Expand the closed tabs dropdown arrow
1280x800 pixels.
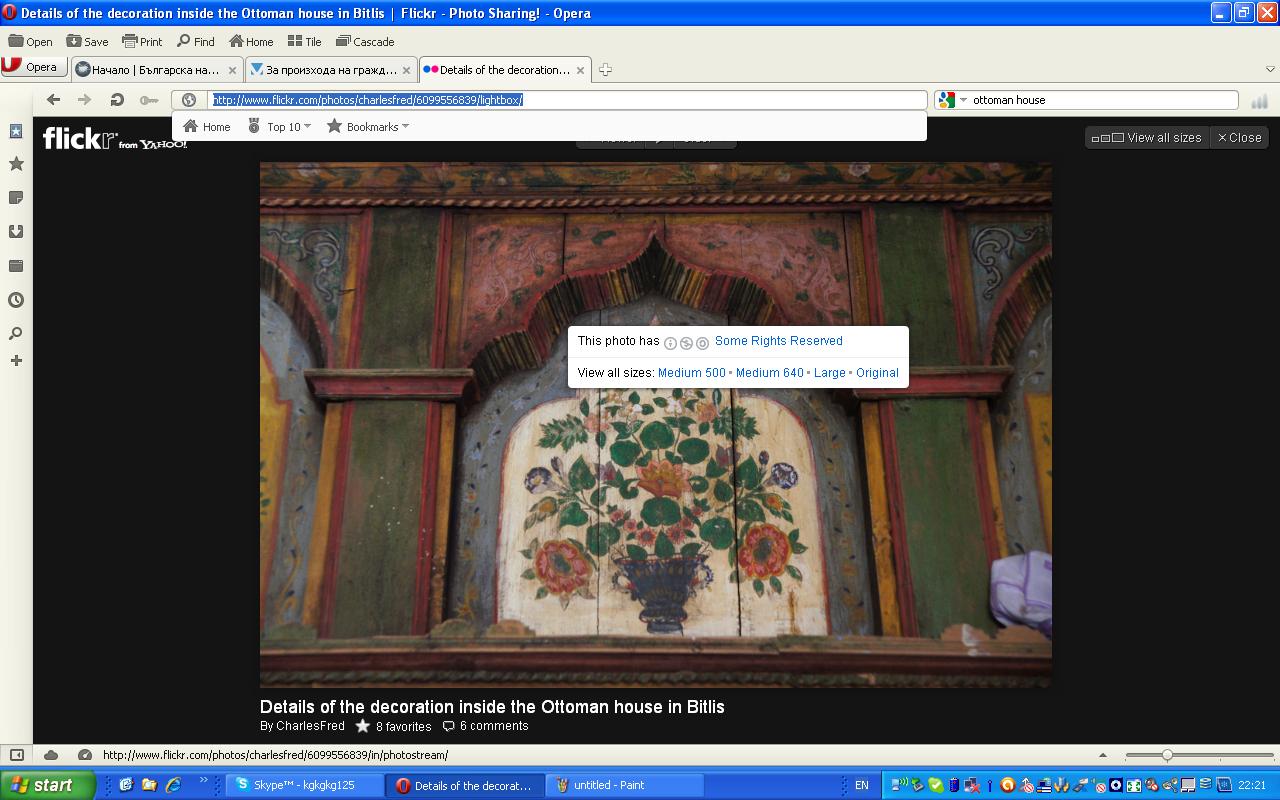pos(1270,70)
